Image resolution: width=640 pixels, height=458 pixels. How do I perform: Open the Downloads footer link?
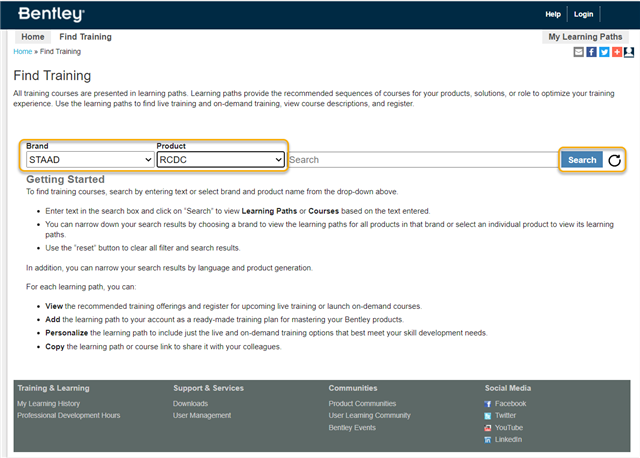pos(190,403)
